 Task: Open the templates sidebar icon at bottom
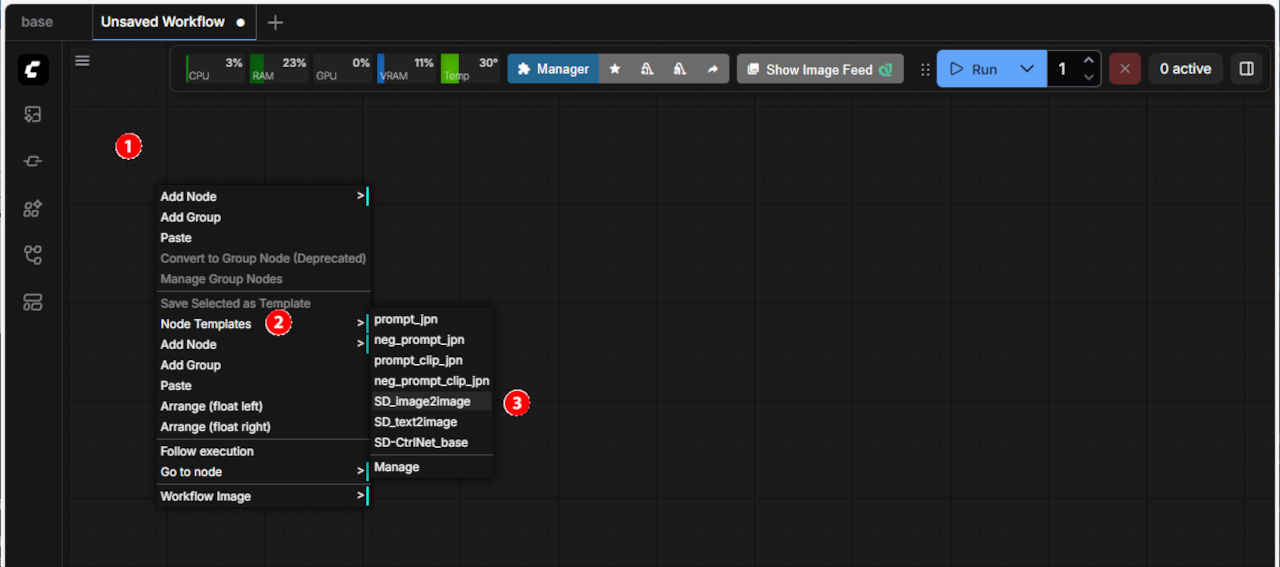point(33,302)
